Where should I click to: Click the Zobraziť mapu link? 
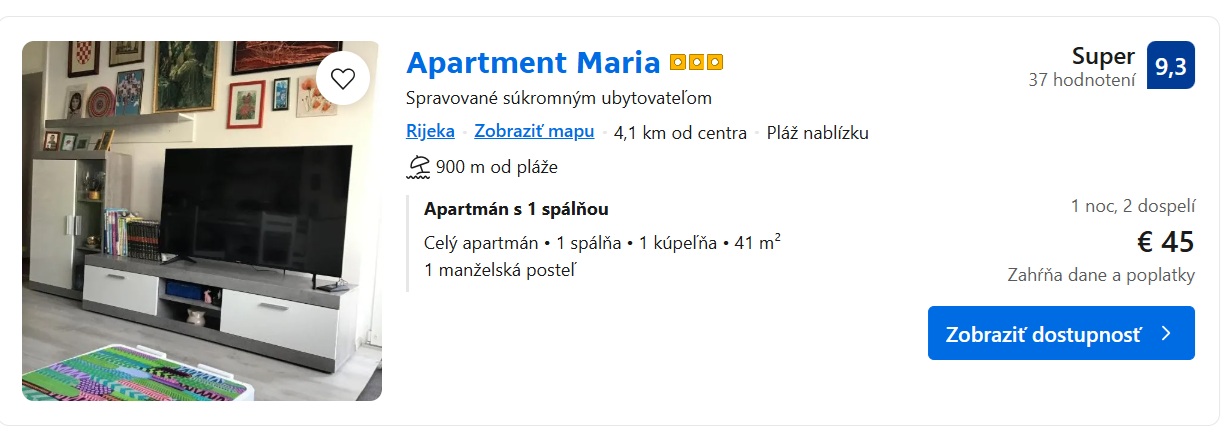(x=534, y=132)
